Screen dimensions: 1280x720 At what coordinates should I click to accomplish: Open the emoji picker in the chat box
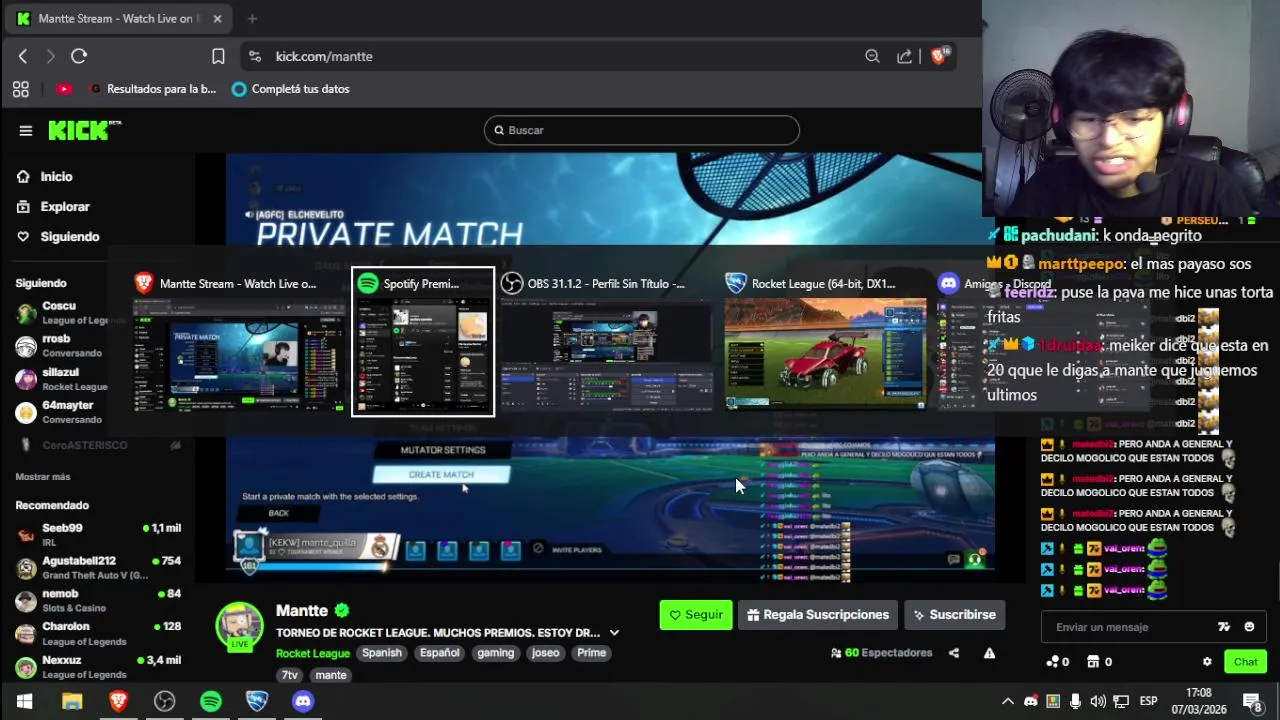tap(1249, 627)
